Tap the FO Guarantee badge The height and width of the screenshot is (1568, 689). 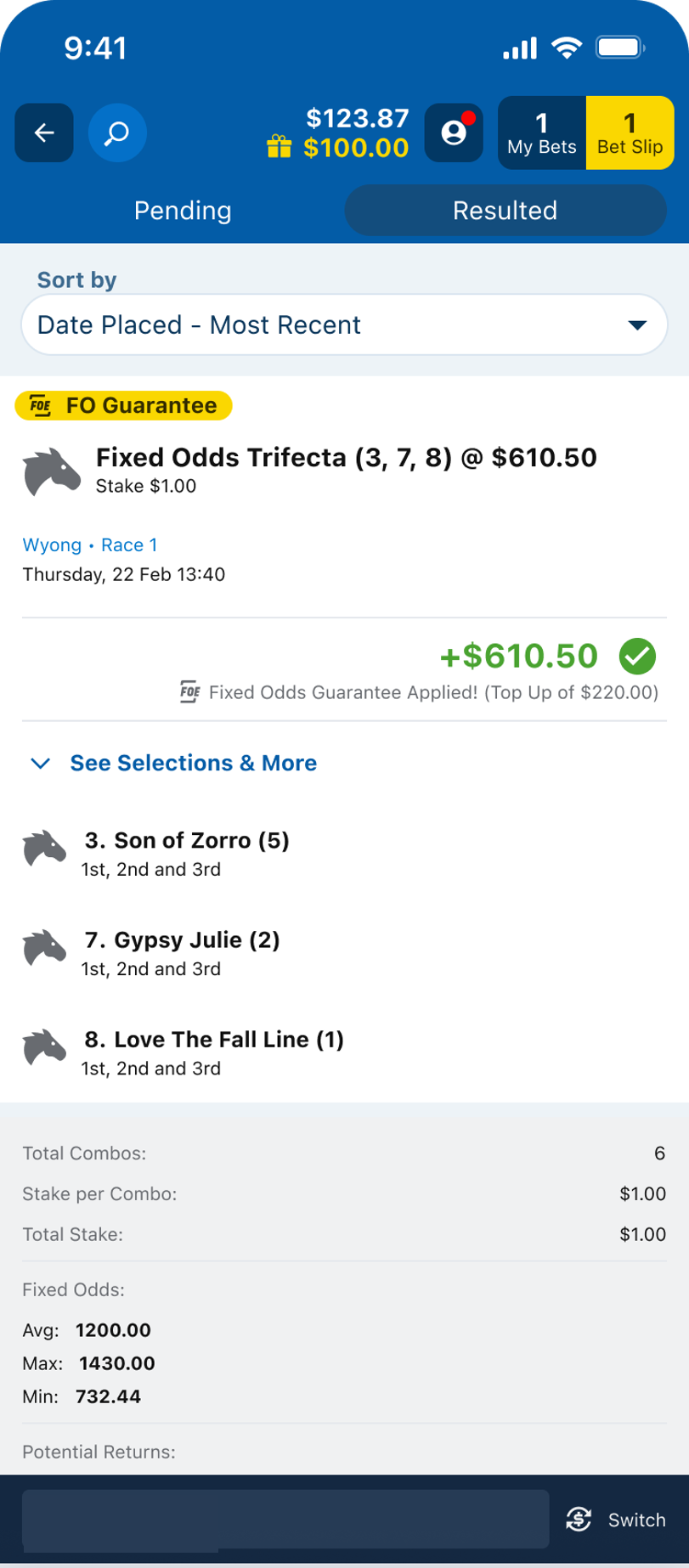[x=124, y=405]
